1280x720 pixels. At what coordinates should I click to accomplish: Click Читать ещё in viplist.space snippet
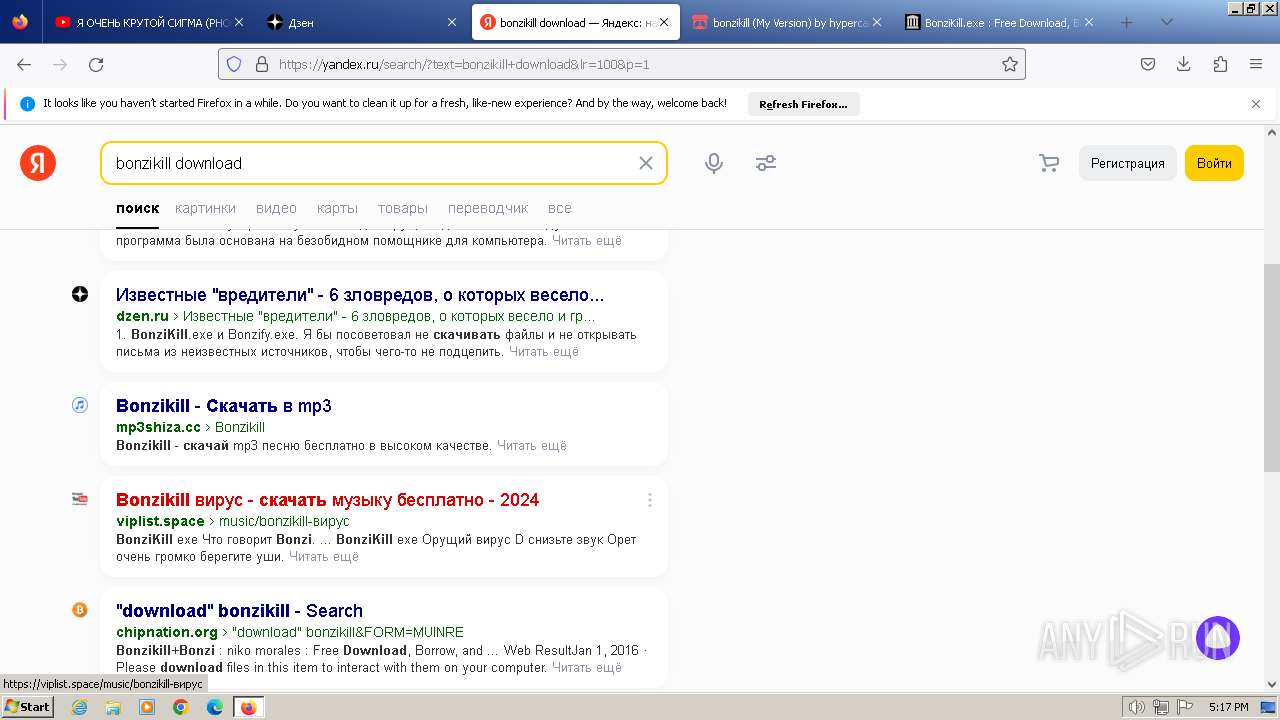click(x=324, y=557)
